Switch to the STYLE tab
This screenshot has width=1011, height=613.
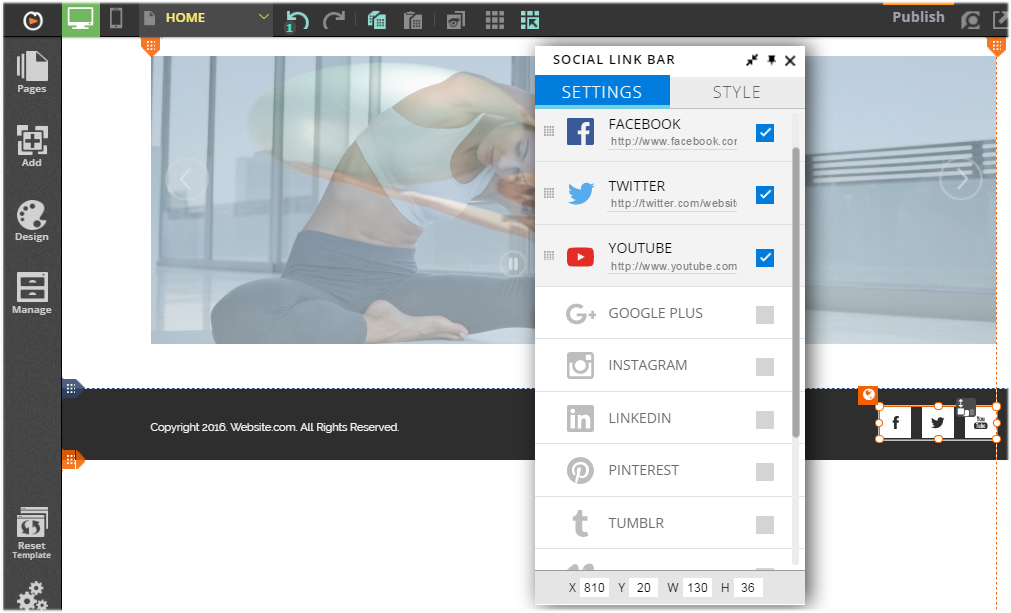736,92
